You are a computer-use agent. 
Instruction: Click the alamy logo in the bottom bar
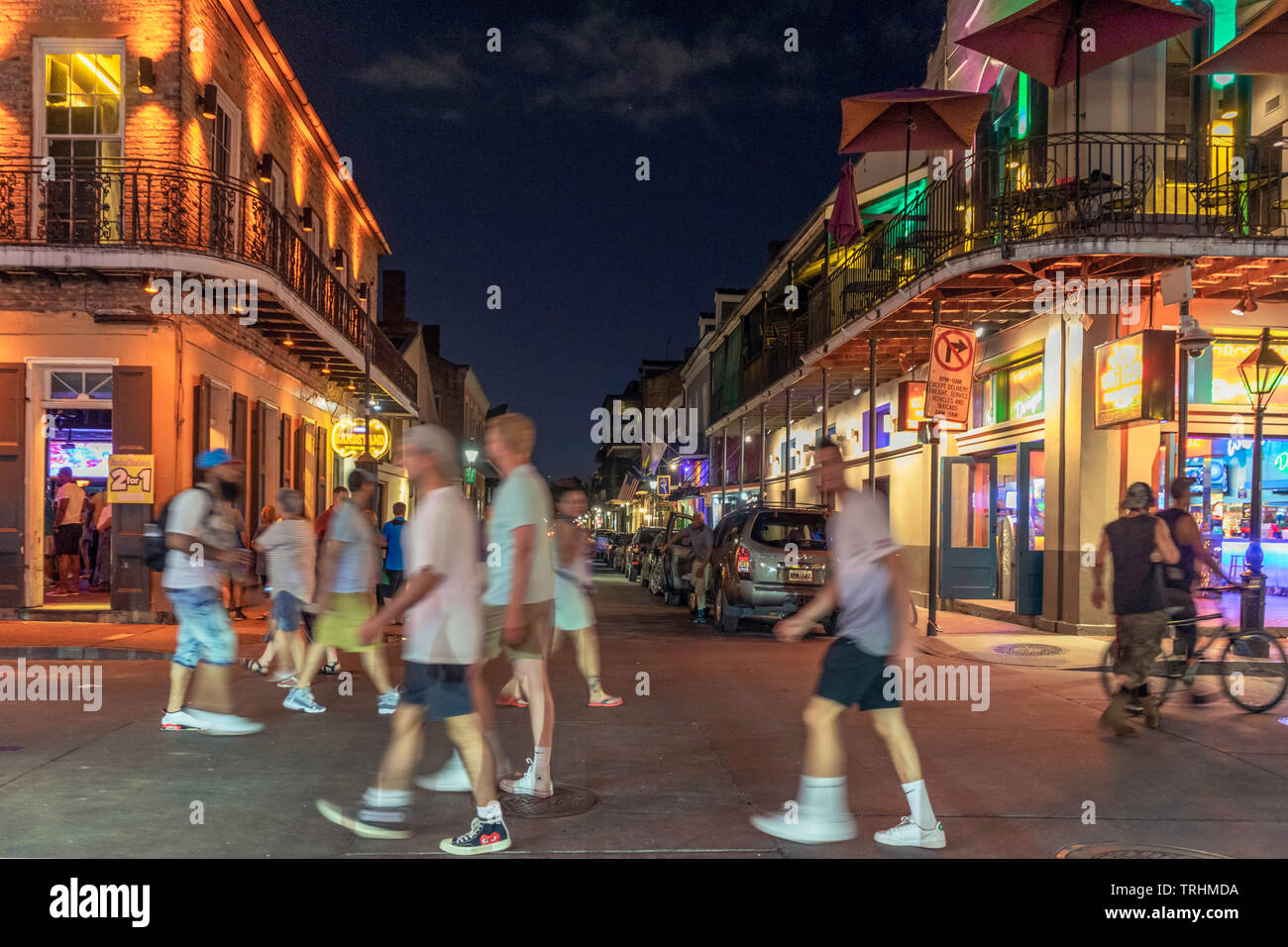pyautogui.click(x=100, y=902)
